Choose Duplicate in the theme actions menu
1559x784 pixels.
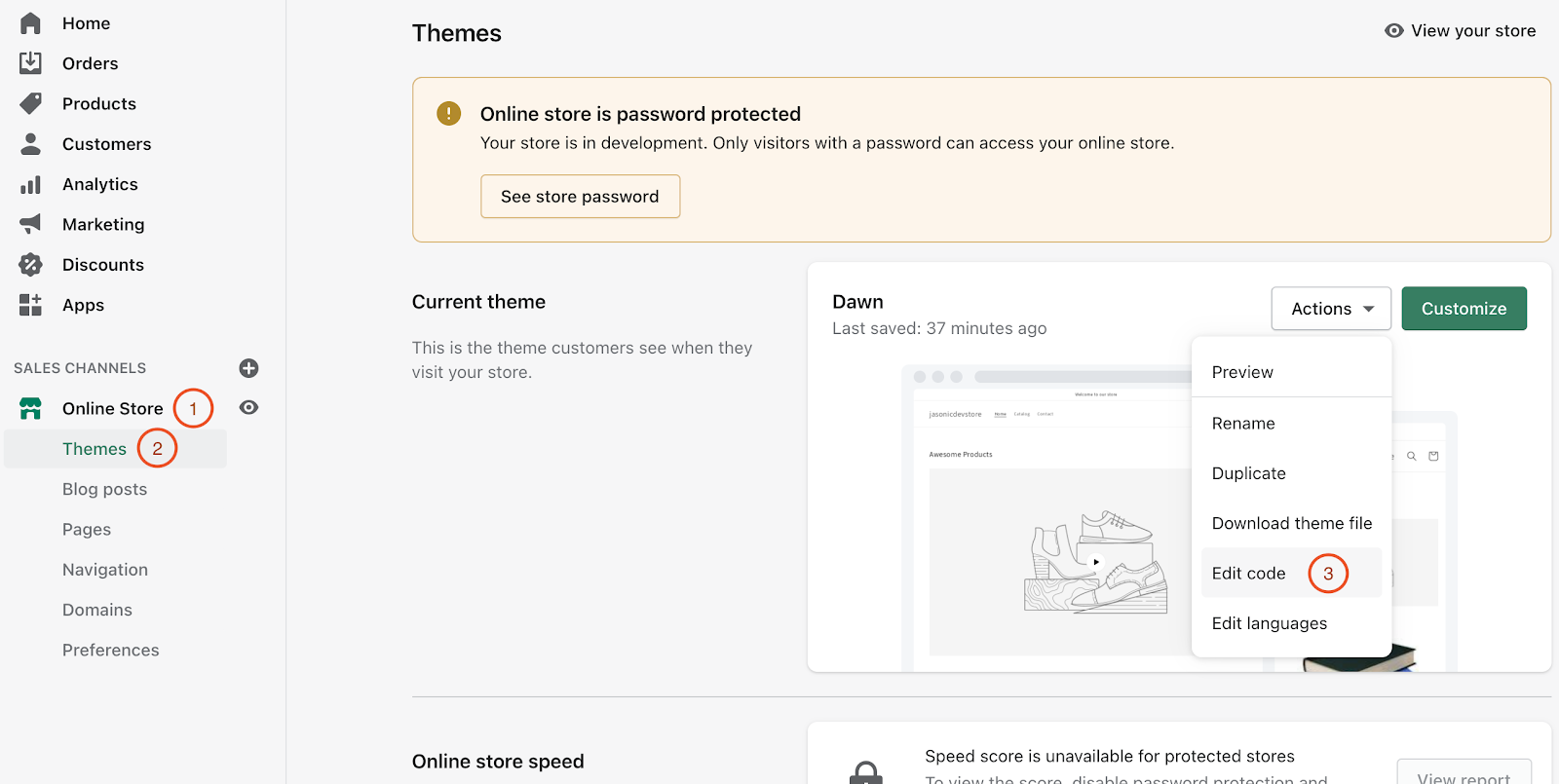[x=1248, y=473]
